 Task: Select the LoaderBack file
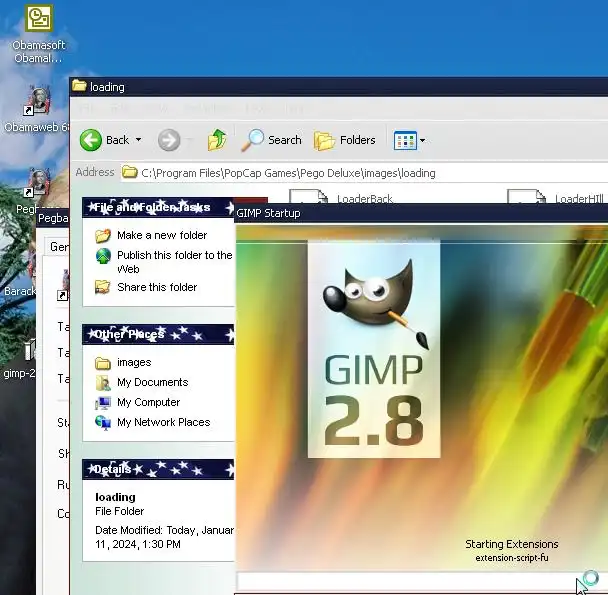coord(365,199)
